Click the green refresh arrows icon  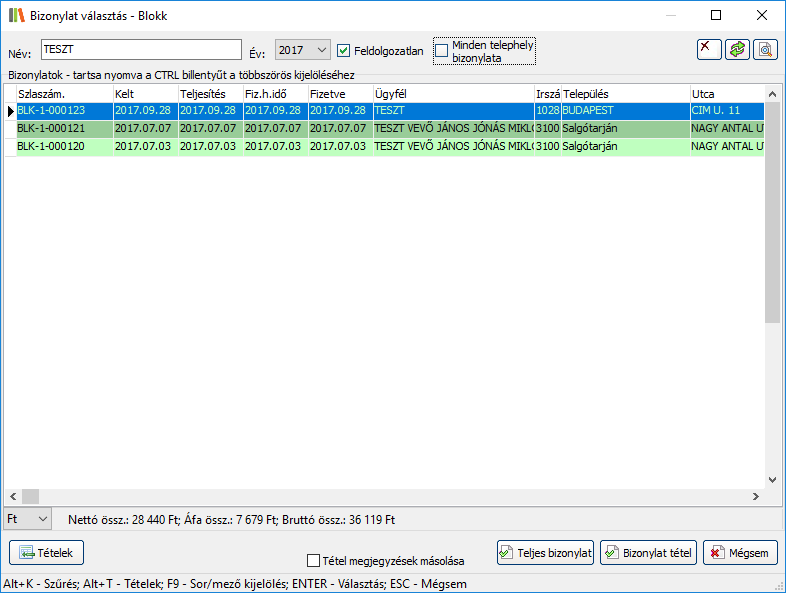coord(737,49)
